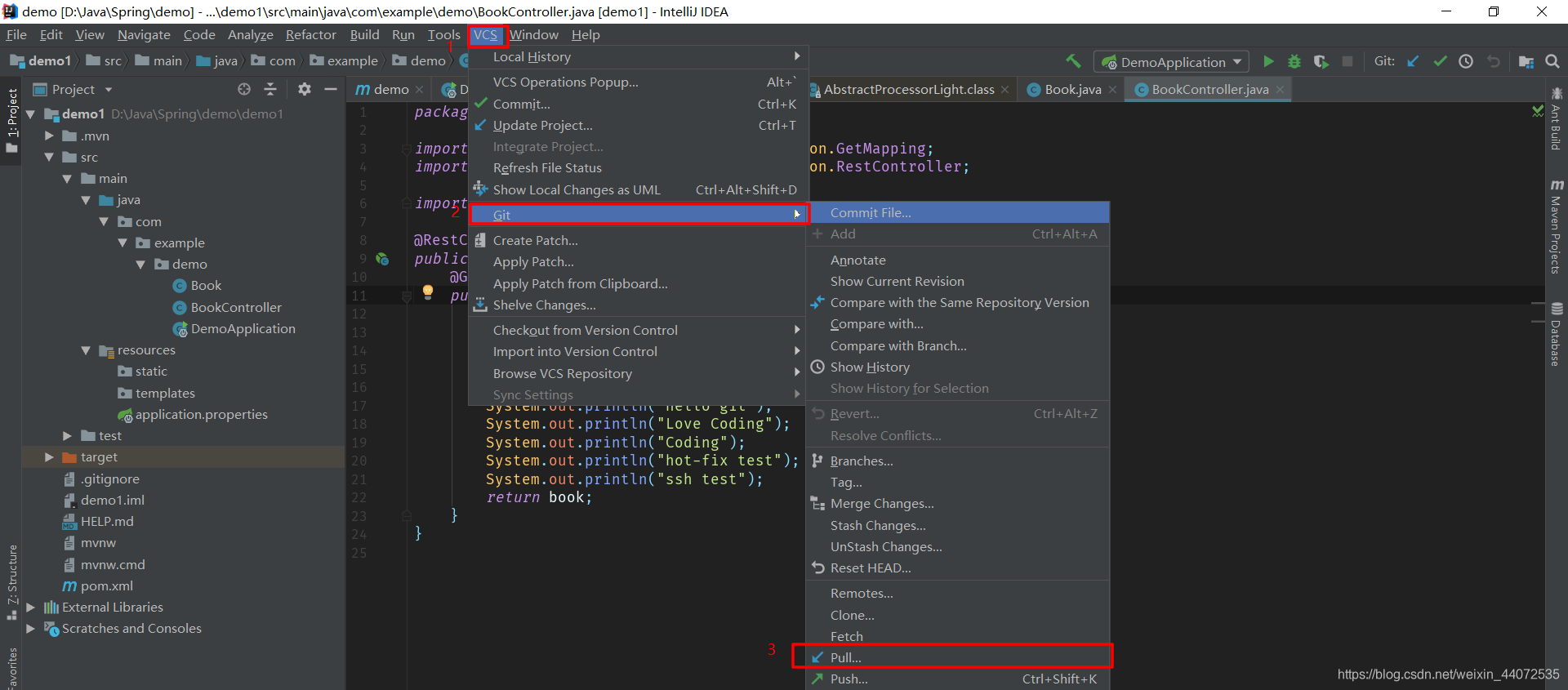Open BookController in project tree
The image size is (1568, 690).
pos(236,308)
